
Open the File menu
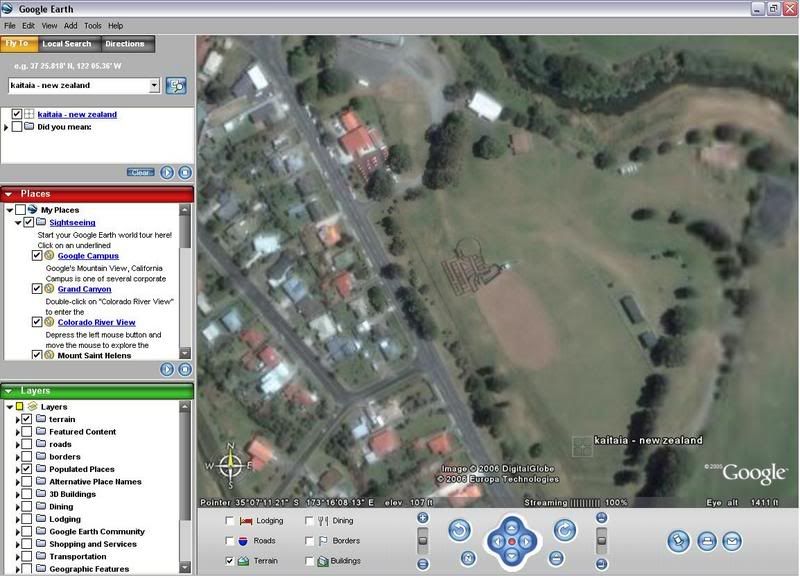tap(10, 26)
